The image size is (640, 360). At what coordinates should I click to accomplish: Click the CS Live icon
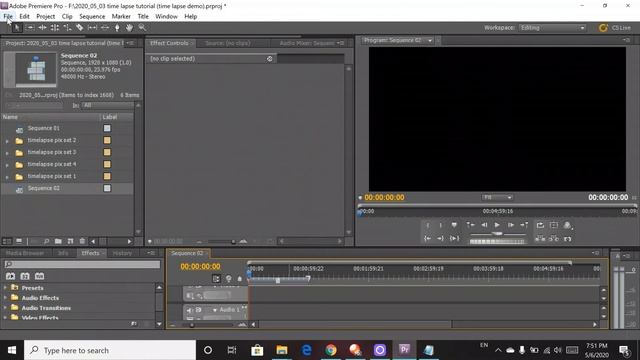[603, 28]
